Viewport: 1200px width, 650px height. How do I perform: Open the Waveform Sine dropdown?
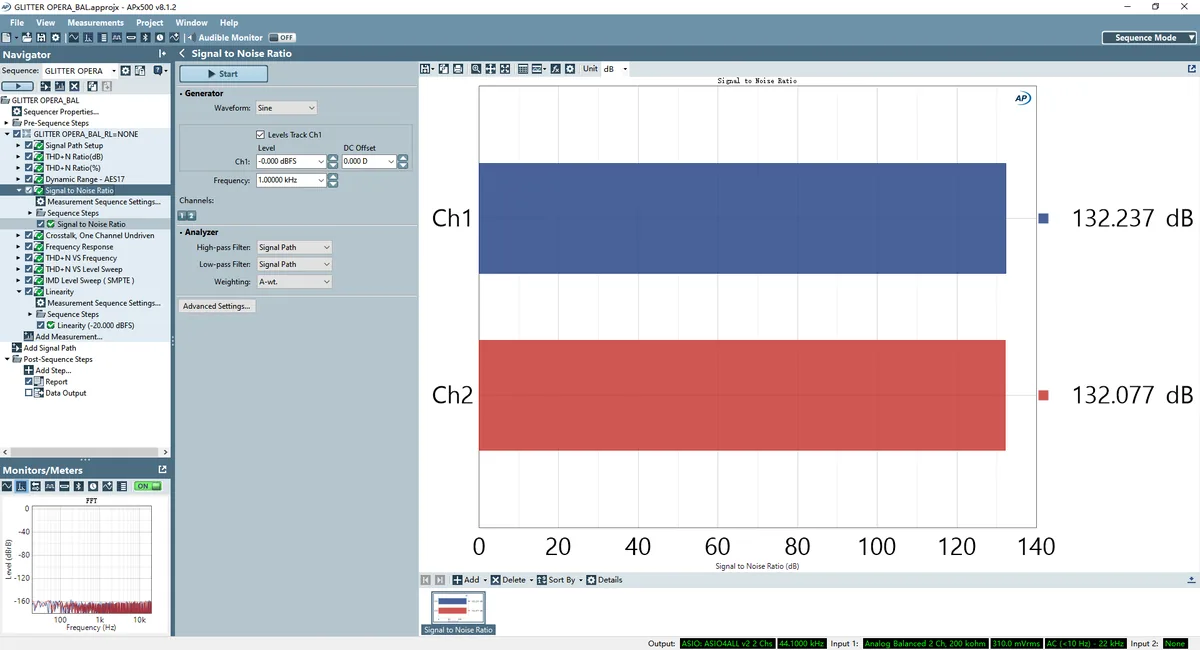286,108
